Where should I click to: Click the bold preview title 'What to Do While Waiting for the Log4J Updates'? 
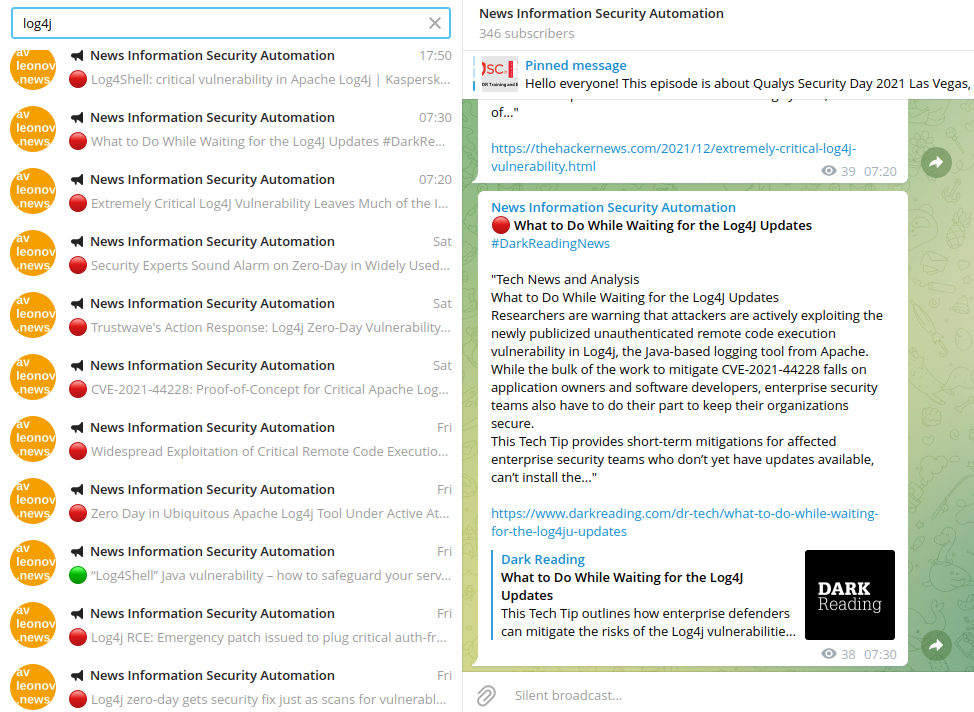pos(622,586)
